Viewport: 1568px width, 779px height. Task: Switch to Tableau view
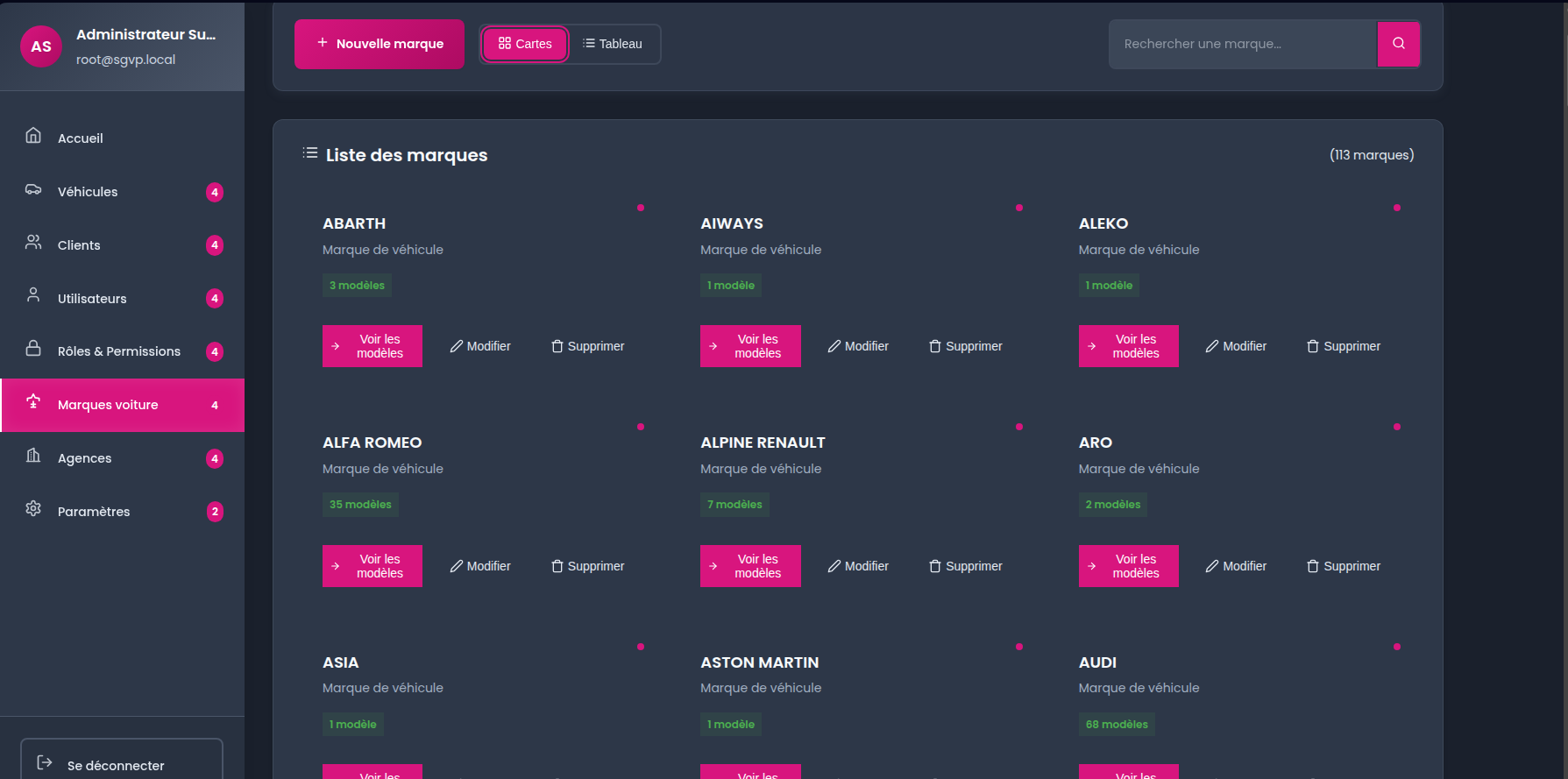(x=613, y=44)
